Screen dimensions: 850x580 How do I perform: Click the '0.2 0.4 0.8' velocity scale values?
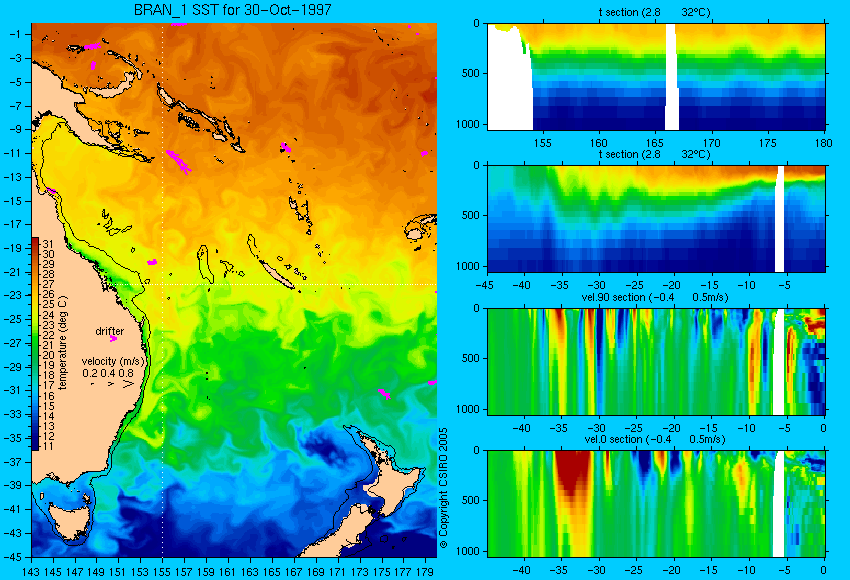click(x=108, y=373)
